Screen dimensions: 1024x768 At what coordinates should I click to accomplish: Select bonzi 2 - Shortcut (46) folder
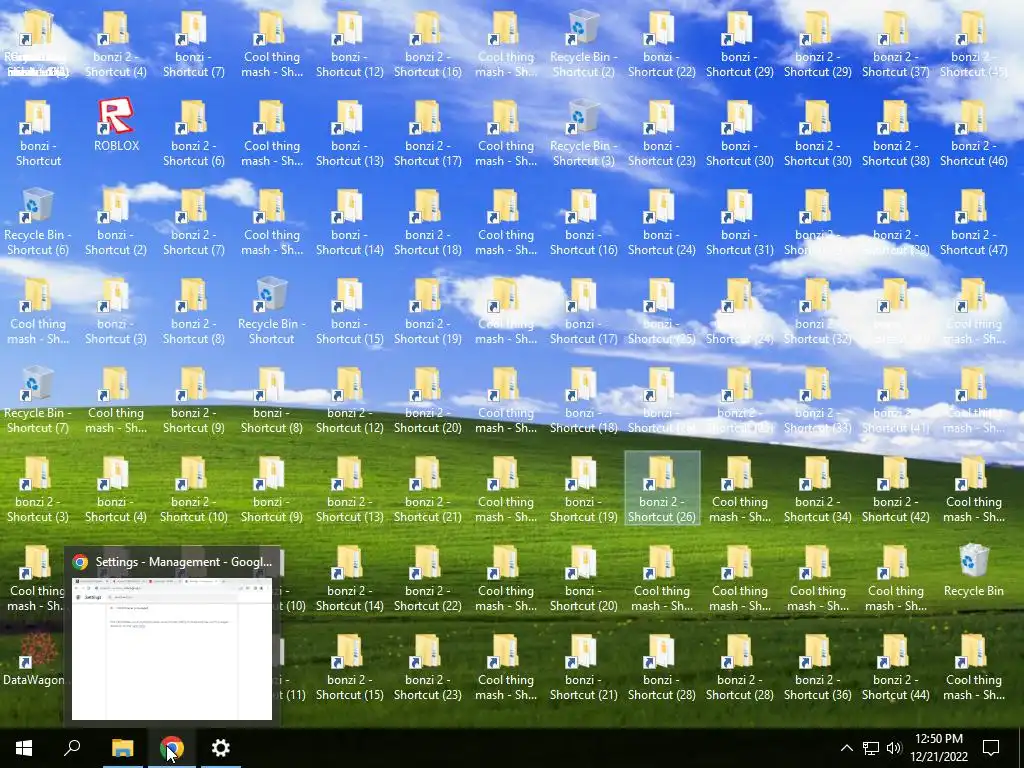(x=974, y=133)
